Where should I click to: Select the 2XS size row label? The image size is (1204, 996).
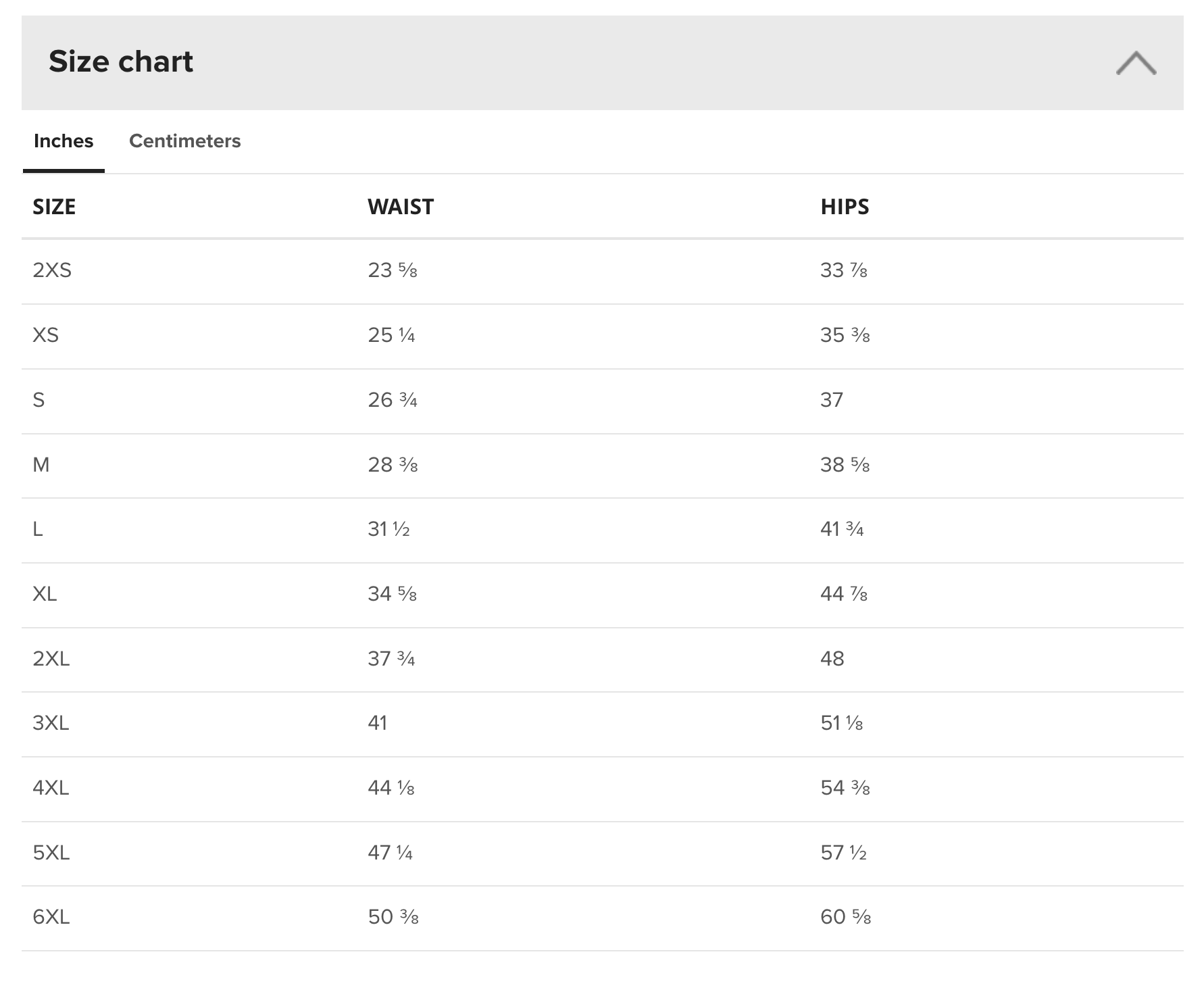[52, 270]
